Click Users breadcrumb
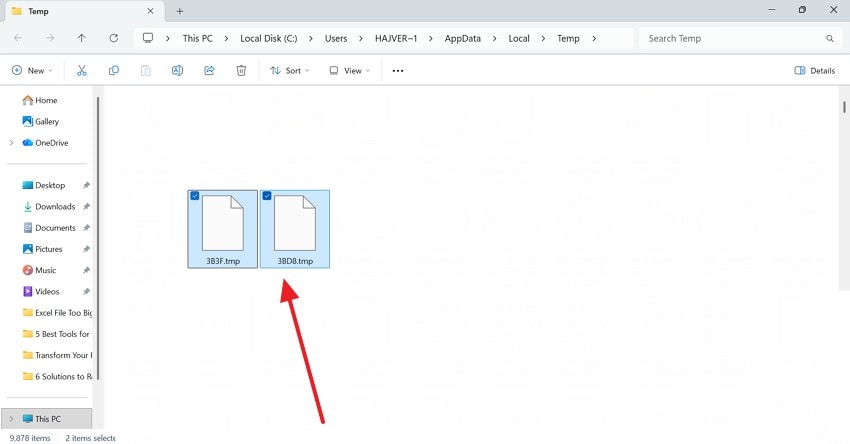 click(336, 38)
